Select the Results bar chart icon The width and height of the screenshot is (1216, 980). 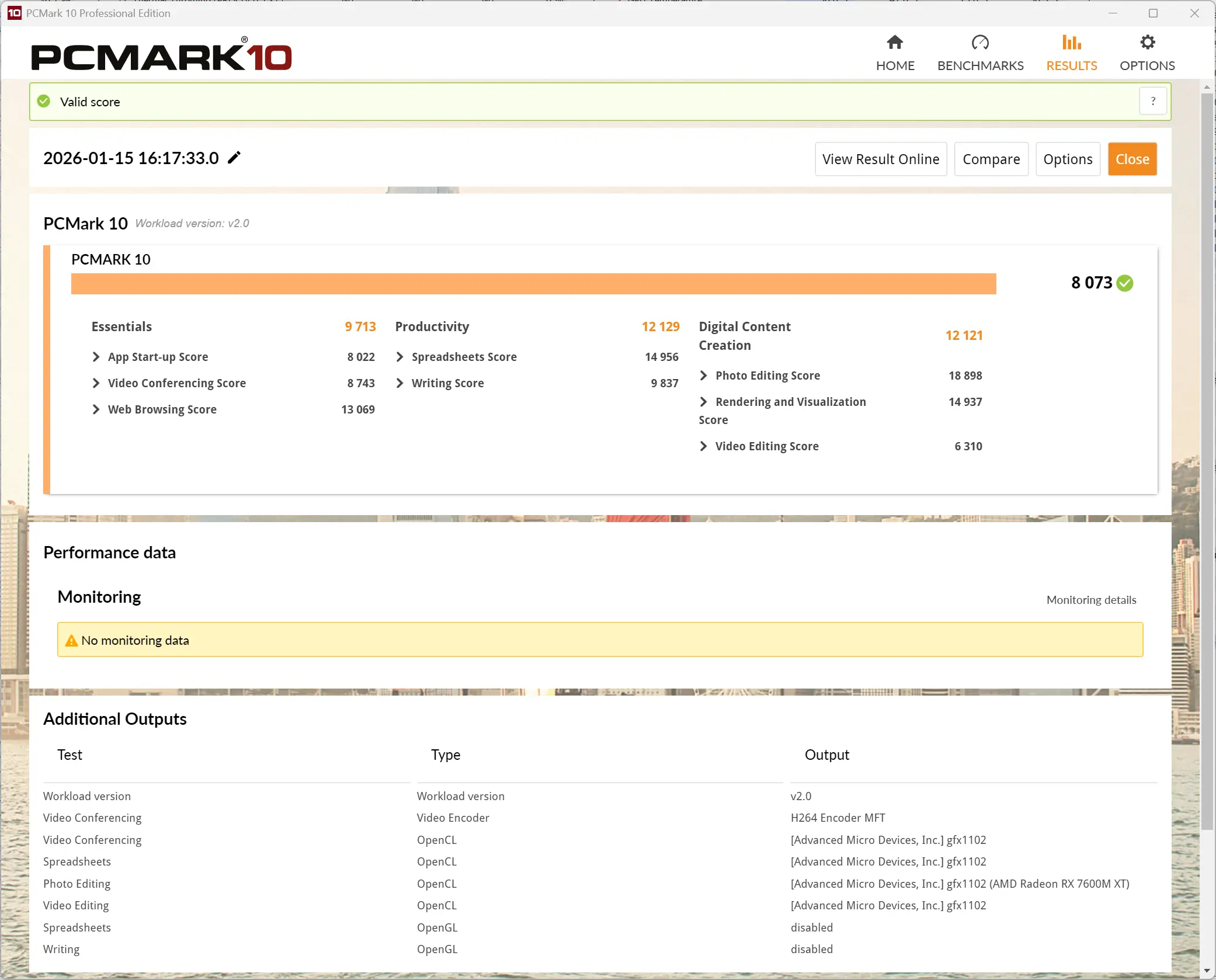[1071, 43]
